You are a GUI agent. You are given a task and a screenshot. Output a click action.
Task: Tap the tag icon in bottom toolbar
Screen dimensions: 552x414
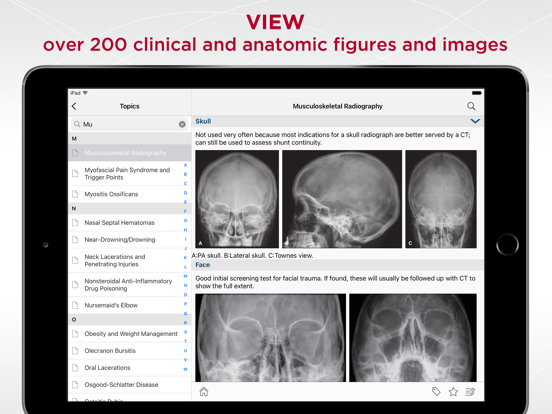pyautogui.click(x=436, y=391)
